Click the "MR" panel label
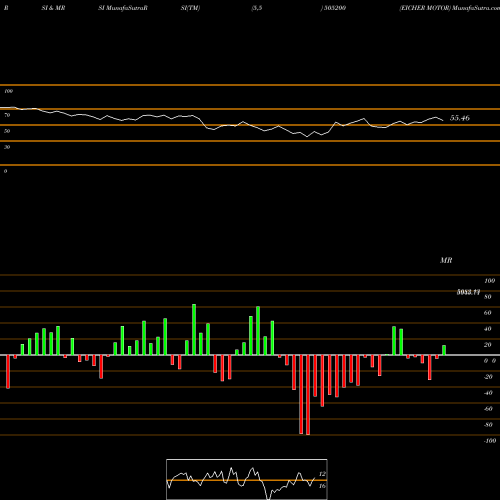 pos(446,260)
